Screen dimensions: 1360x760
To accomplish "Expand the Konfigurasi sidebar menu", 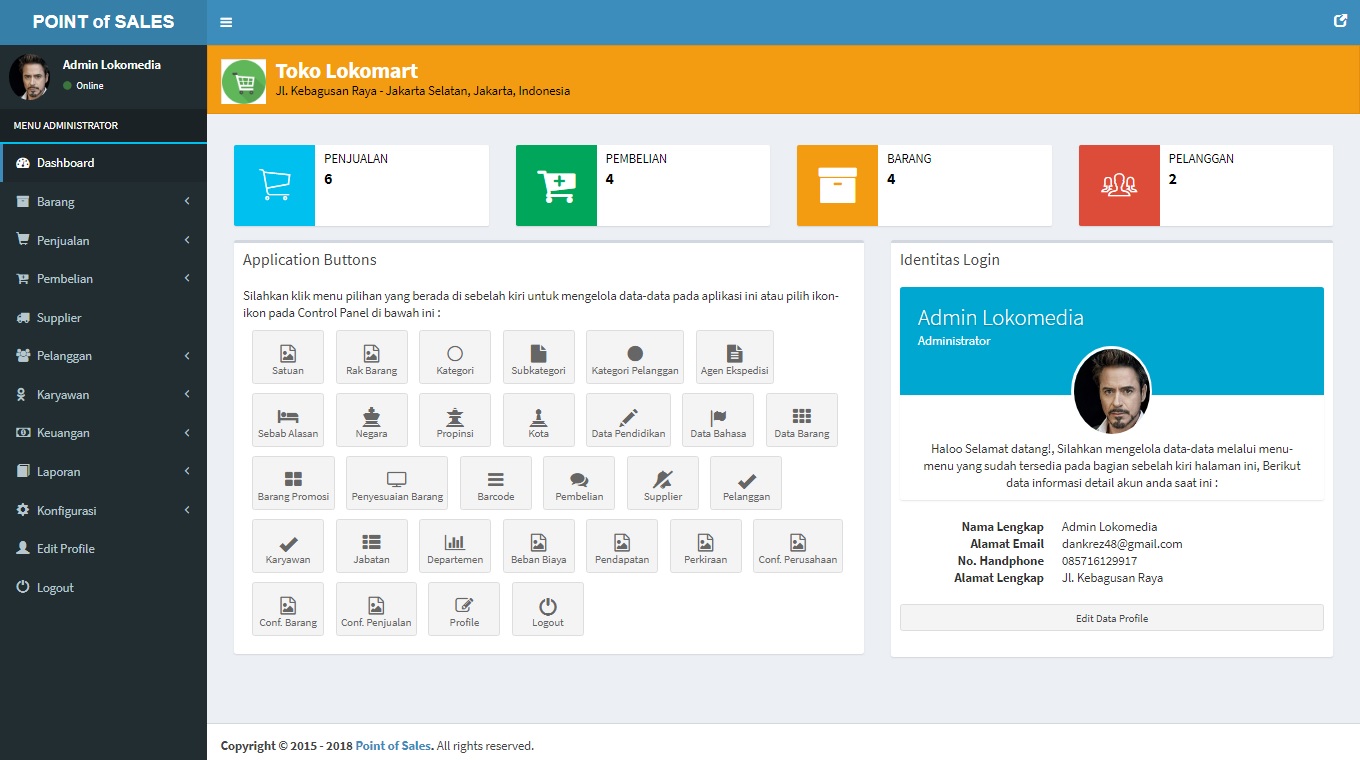I will pyautogui.click(x=103, y=511).
